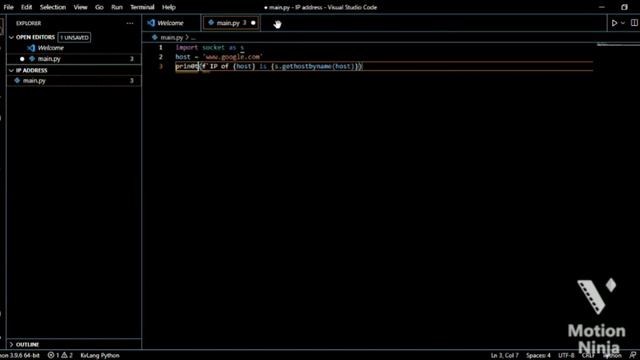Click line number 1 in gutter
Viewport: 640px width, 360px height.
(x=161, y=47)
